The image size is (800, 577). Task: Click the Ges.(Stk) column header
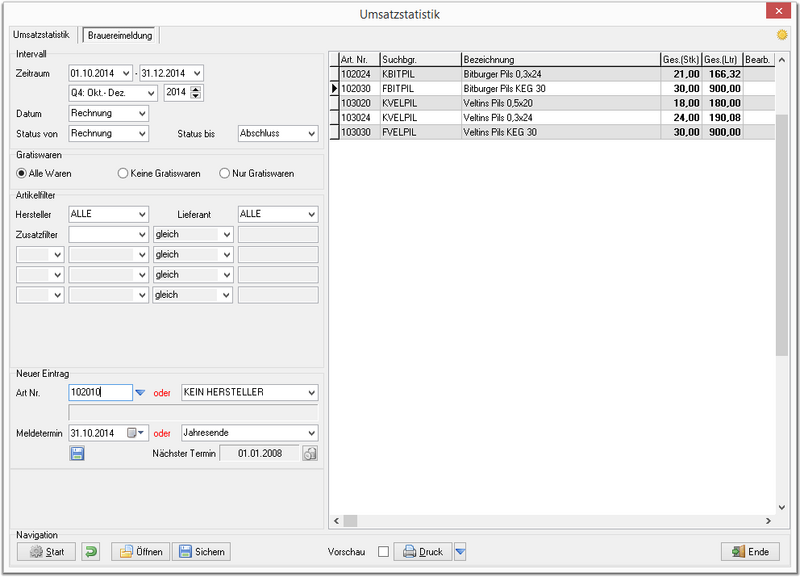coord(681,60)
